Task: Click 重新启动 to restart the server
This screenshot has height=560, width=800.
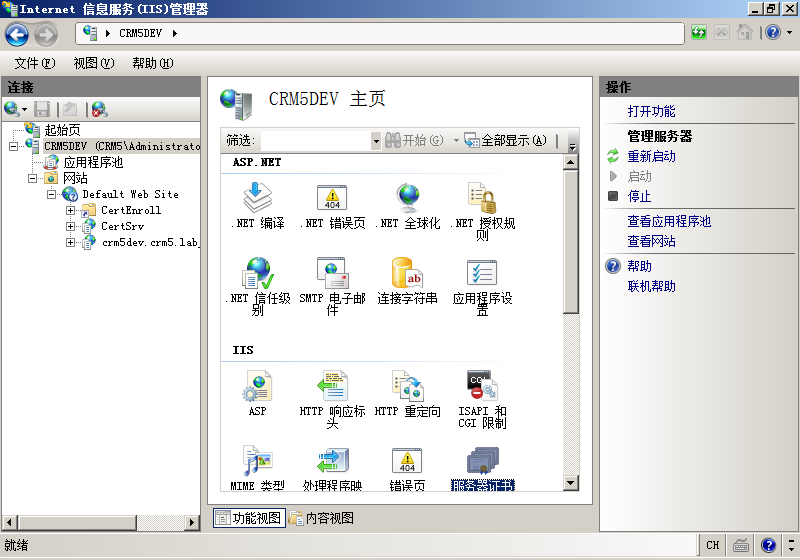Action: coord(652,156)
